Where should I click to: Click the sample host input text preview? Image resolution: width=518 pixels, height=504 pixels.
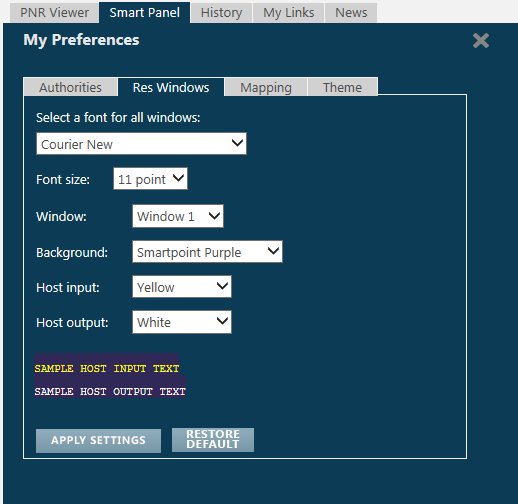tap(107, 368)
